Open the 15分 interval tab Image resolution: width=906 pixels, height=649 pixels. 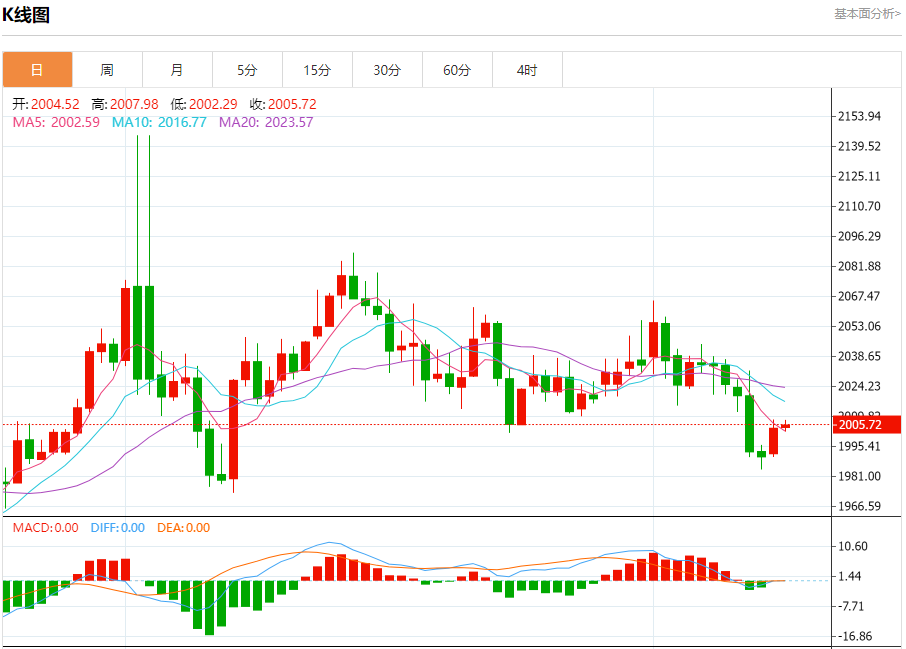tap(317, 70)
